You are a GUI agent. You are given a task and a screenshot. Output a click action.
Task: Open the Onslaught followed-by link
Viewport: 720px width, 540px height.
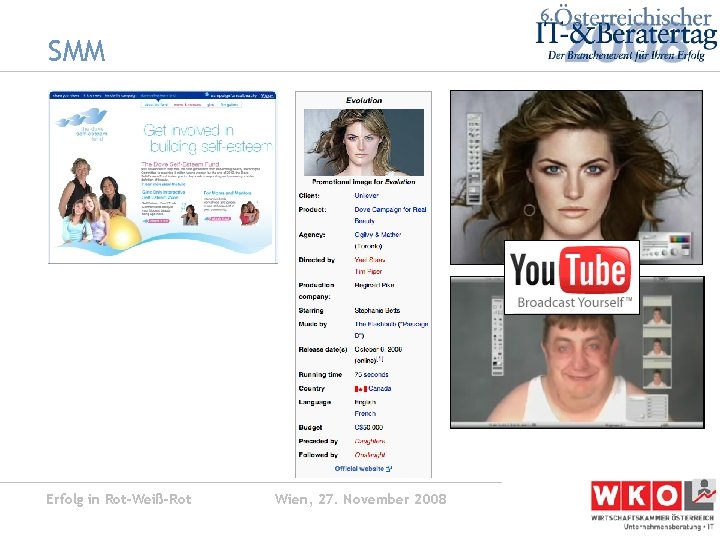tap(370, 455)
